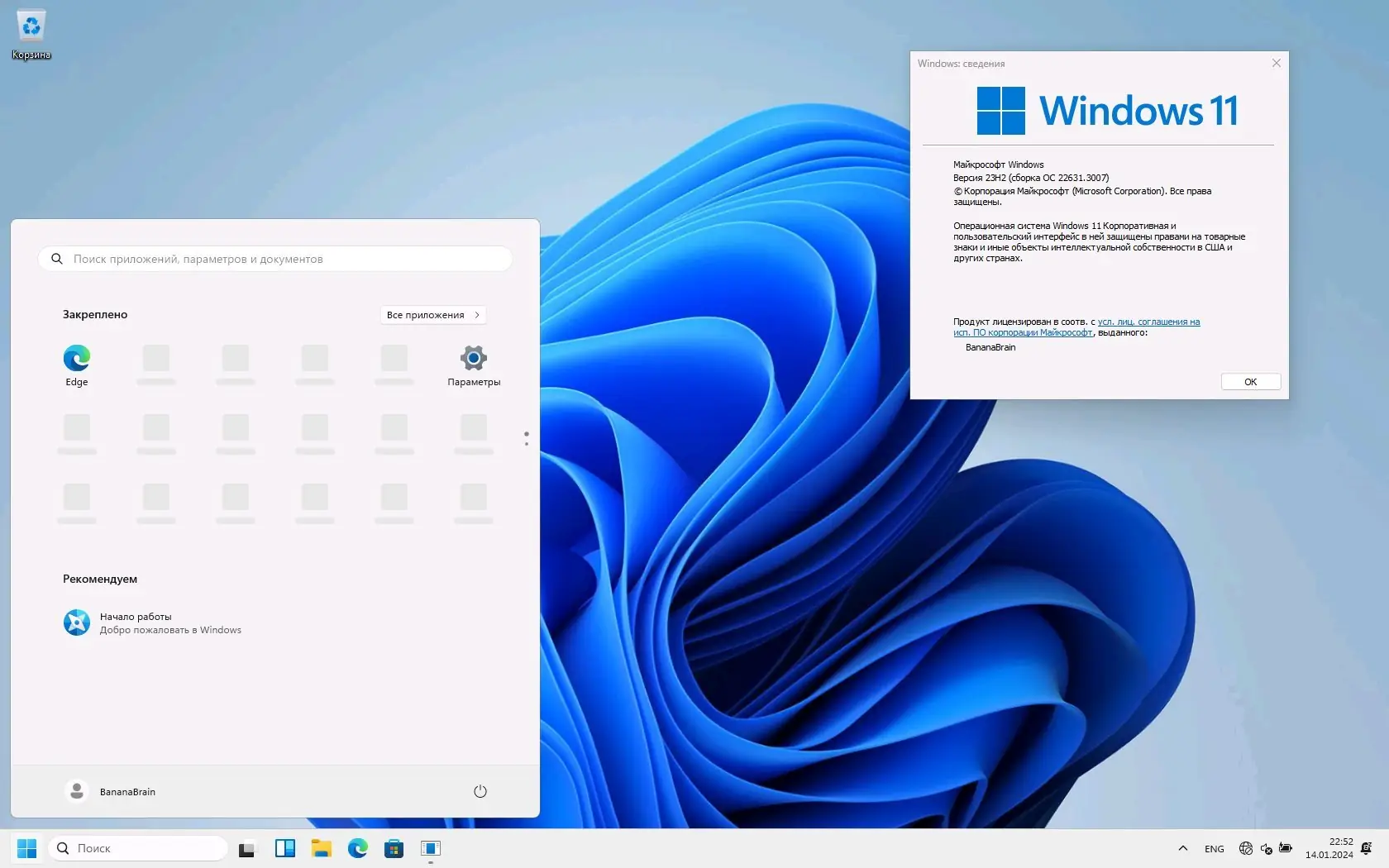Launch File Explorer from the taskbar
Viewport: 1389px width, 868px height.
(x=322, y=848)
